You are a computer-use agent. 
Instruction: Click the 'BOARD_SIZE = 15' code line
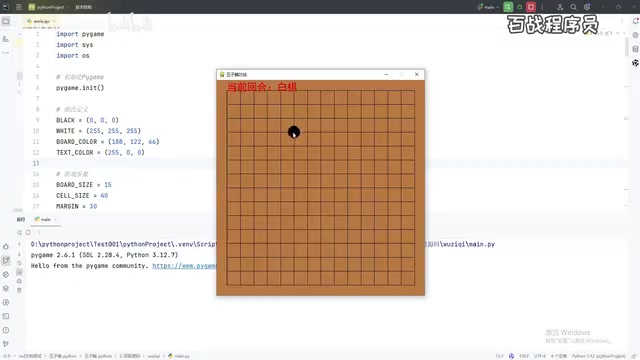(x=84, y=185)
